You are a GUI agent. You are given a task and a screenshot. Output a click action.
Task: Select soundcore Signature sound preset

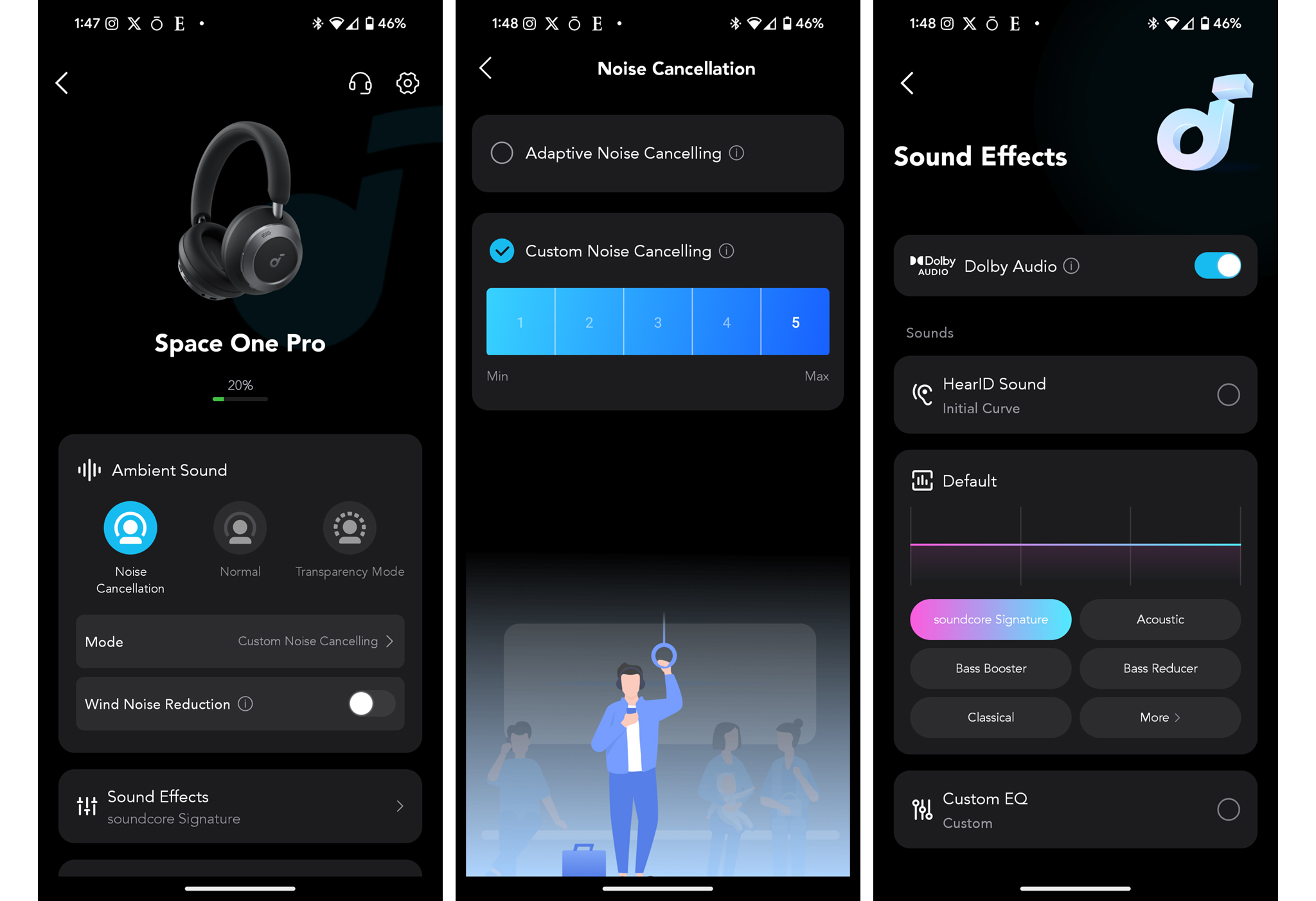pos(990,620)
